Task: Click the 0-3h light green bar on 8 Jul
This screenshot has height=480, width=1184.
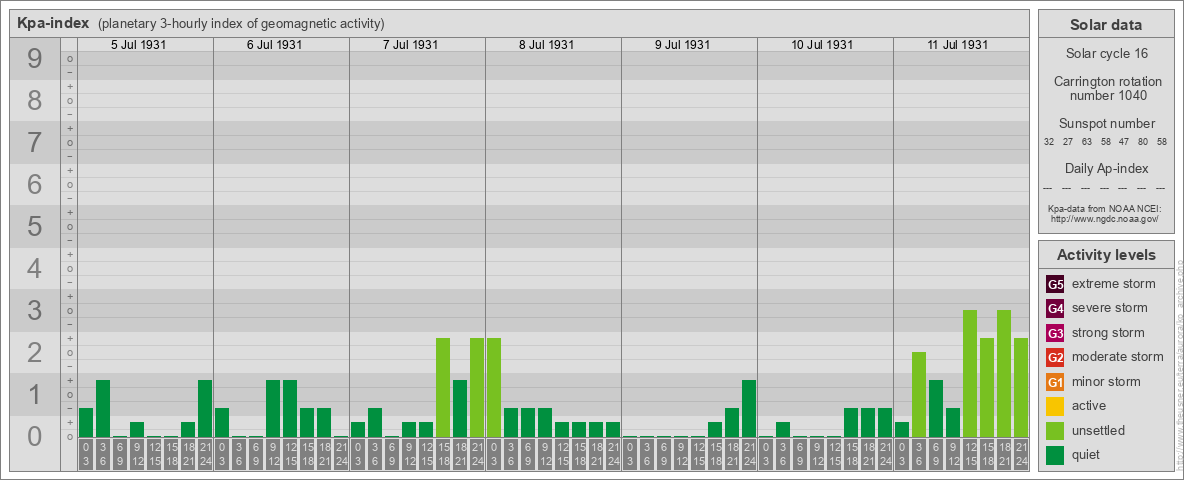Action: (x=494, y=388)
